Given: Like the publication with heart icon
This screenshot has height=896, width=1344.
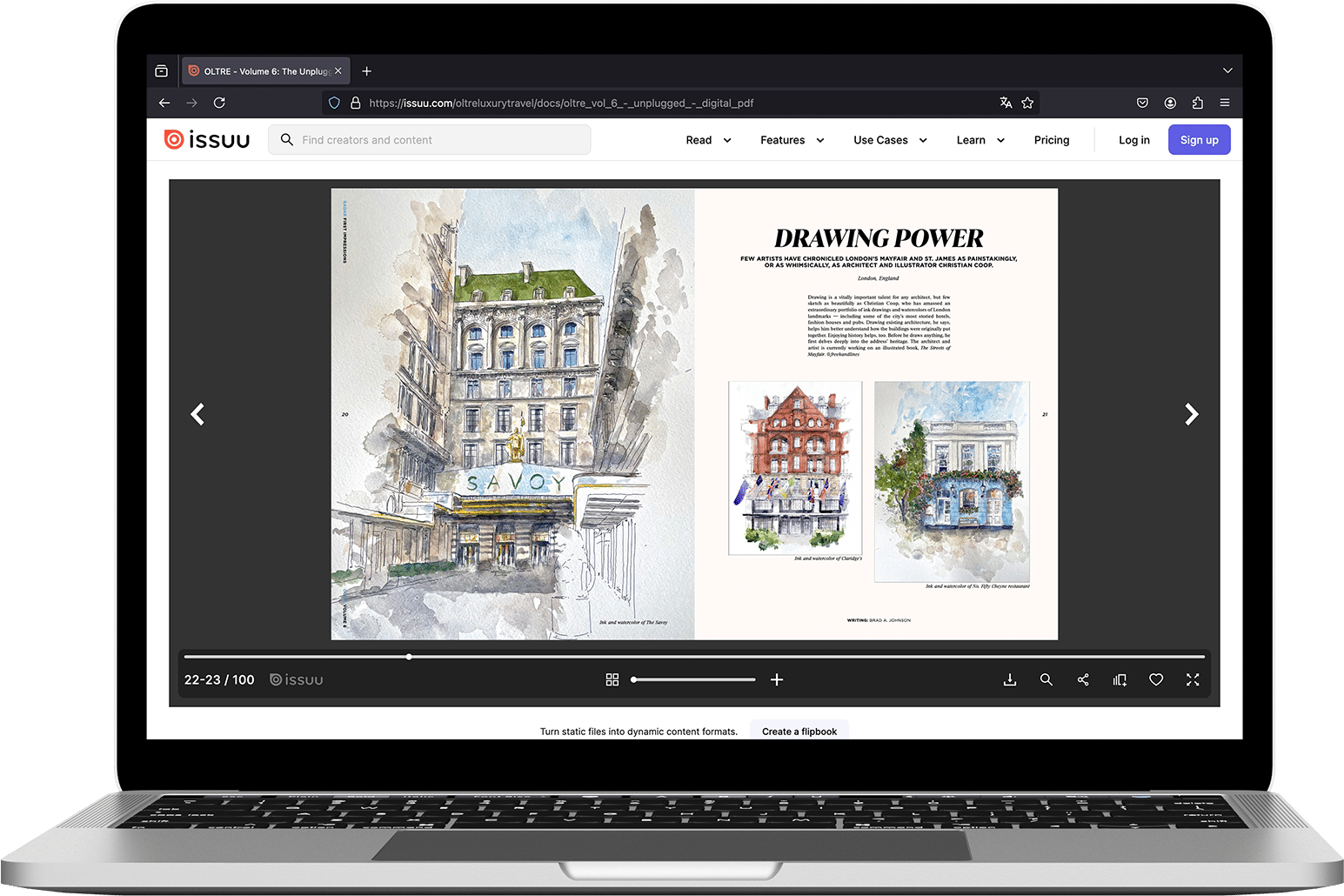Looking at the screenshot, I should pos(1156,679).
